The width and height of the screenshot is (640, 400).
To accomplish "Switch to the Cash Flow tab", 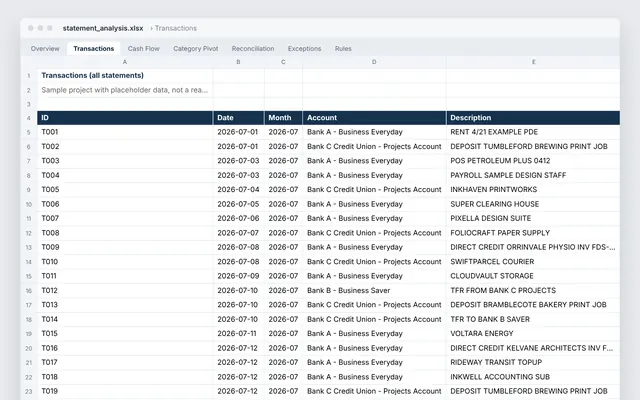I will point(143,49).
